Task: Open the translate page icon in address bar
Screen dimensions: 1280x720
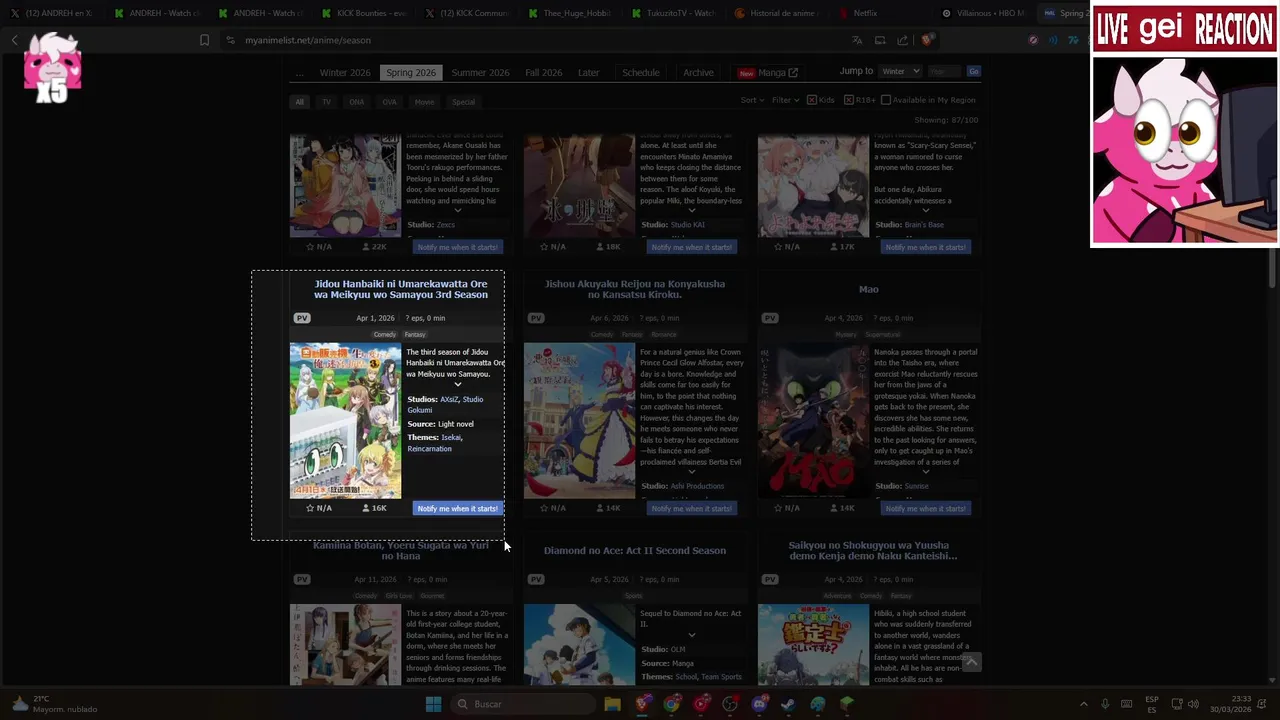Action: 857,40
